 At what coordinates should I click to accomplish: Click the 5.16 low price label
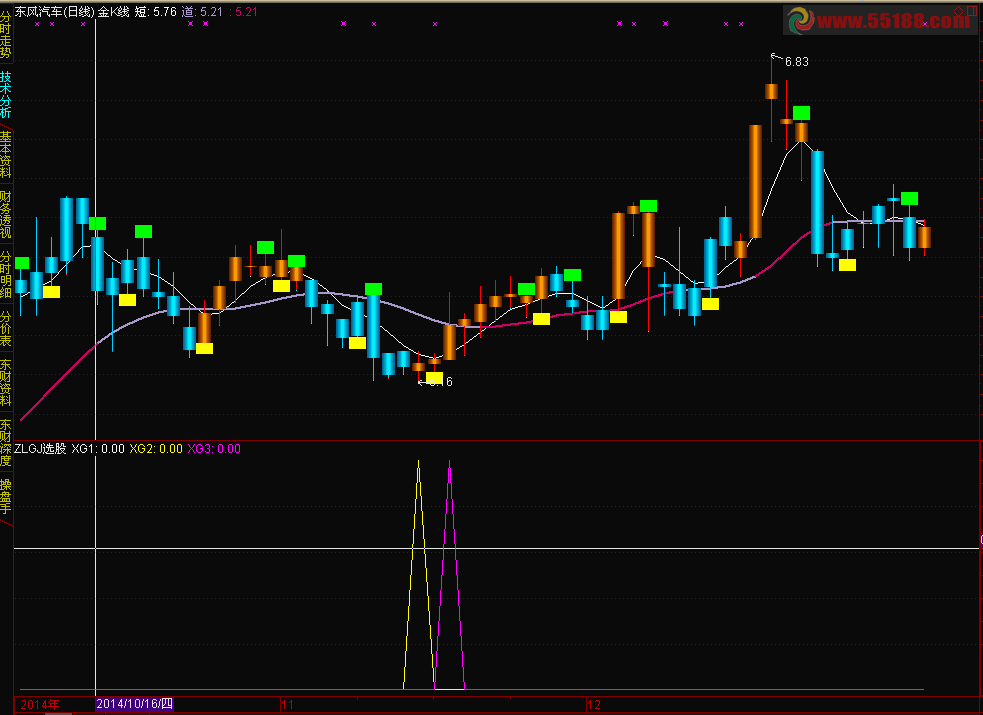[441, 382]
